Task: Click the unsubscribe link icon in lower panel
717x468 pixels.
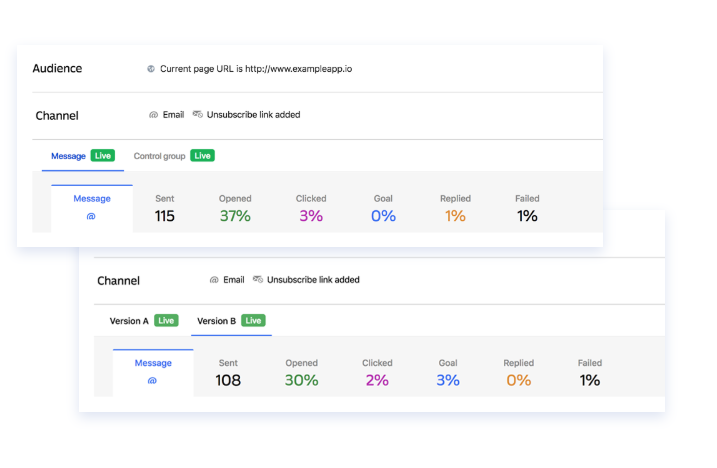Action: point(258,279)
